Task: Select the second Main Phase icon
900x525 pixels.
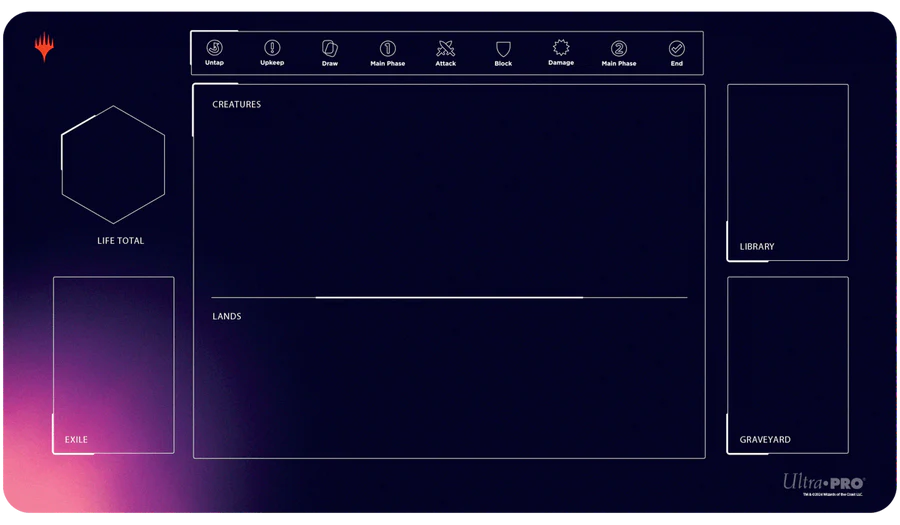Action: pyautogui.click(x=619, y=48)
